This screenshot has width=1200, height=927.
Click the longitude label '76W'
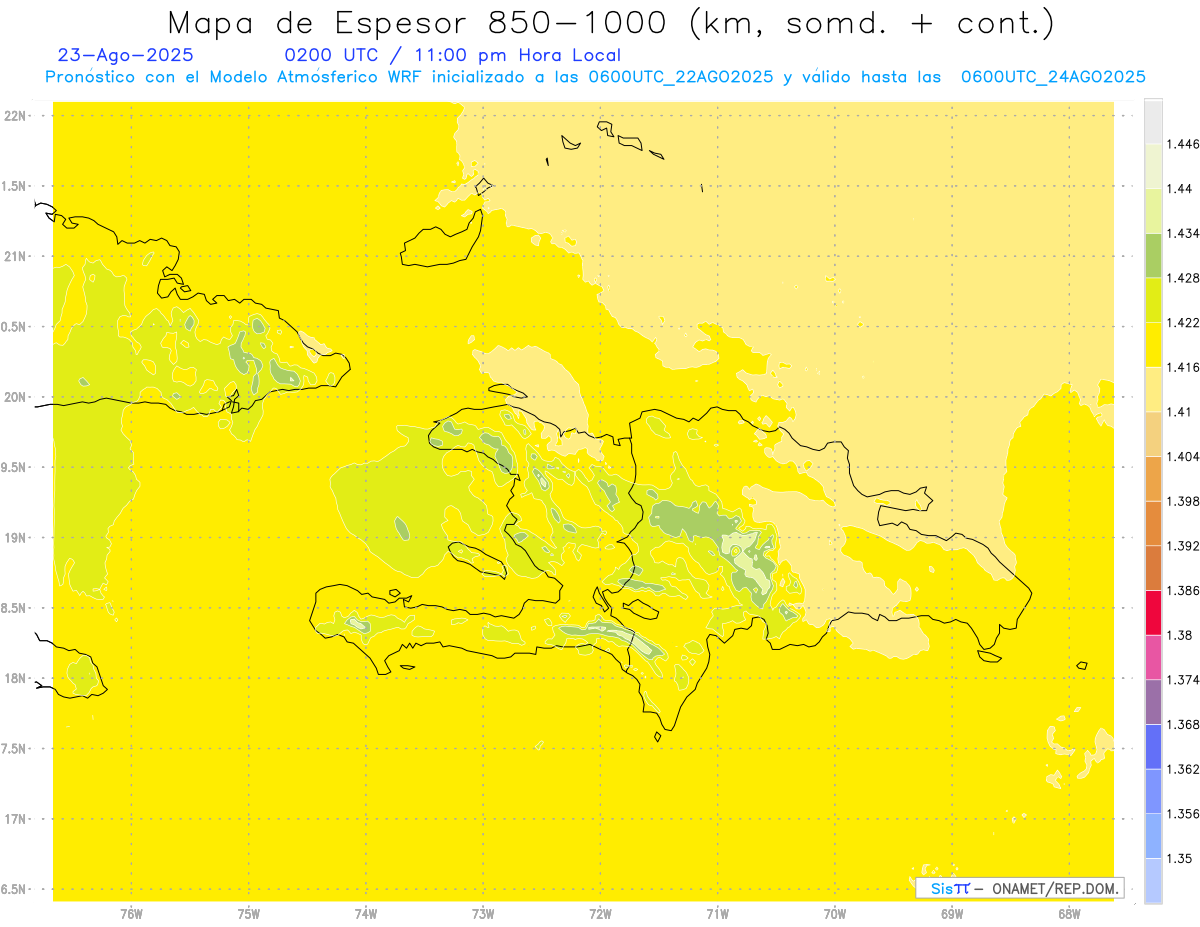tap(131, 913)
